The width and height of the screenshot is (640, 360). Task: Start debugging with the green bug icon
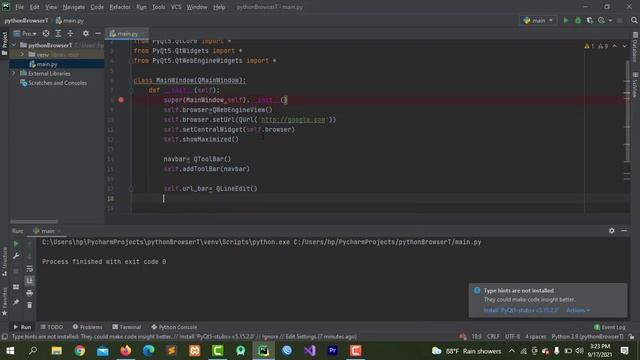578,20
